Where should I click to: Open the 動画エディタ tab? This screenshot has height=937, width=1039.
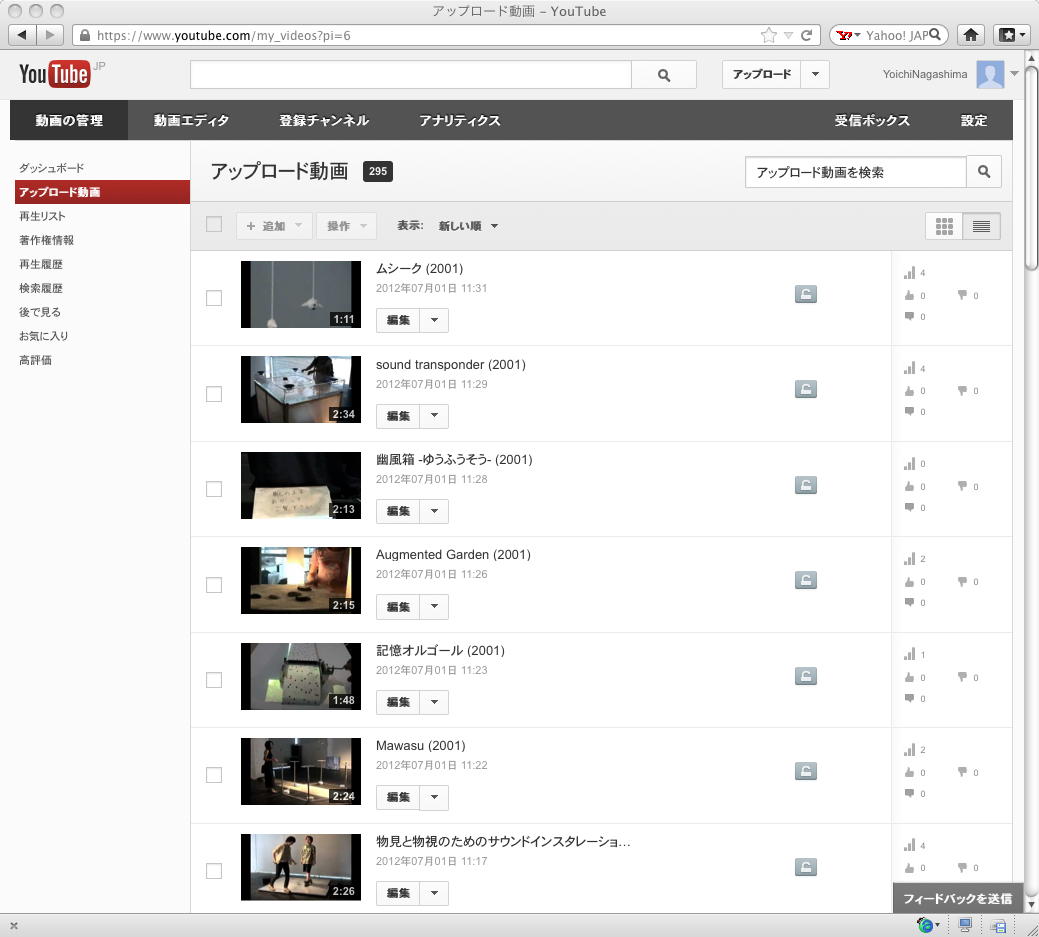[x=191, y=121]
